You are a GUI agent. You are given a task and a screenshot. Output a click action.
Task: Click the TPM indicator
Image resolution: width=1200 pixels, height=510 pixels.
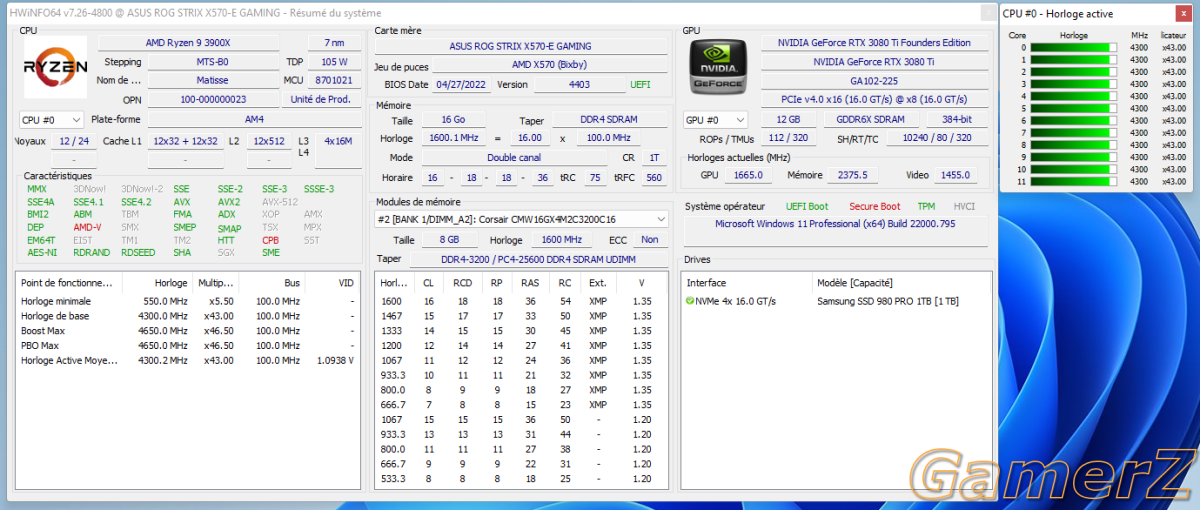(x=927, y=206)
